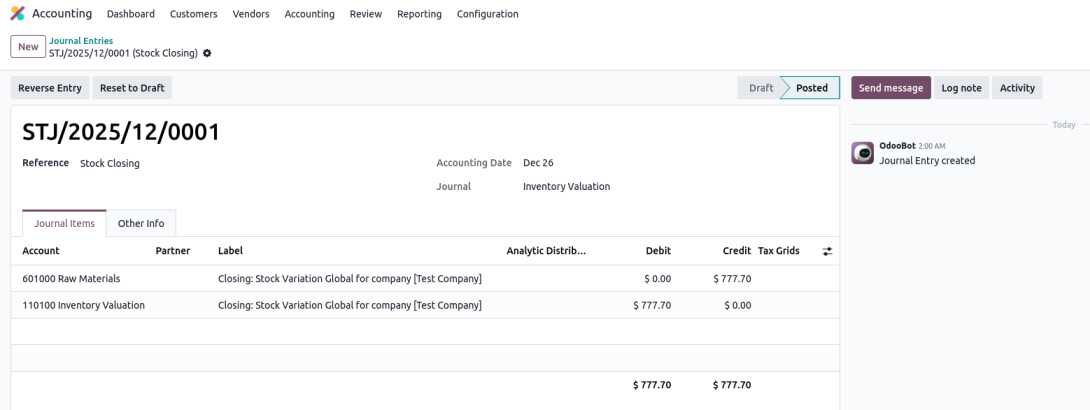Switch to the Other Info tab

[141, 223]
